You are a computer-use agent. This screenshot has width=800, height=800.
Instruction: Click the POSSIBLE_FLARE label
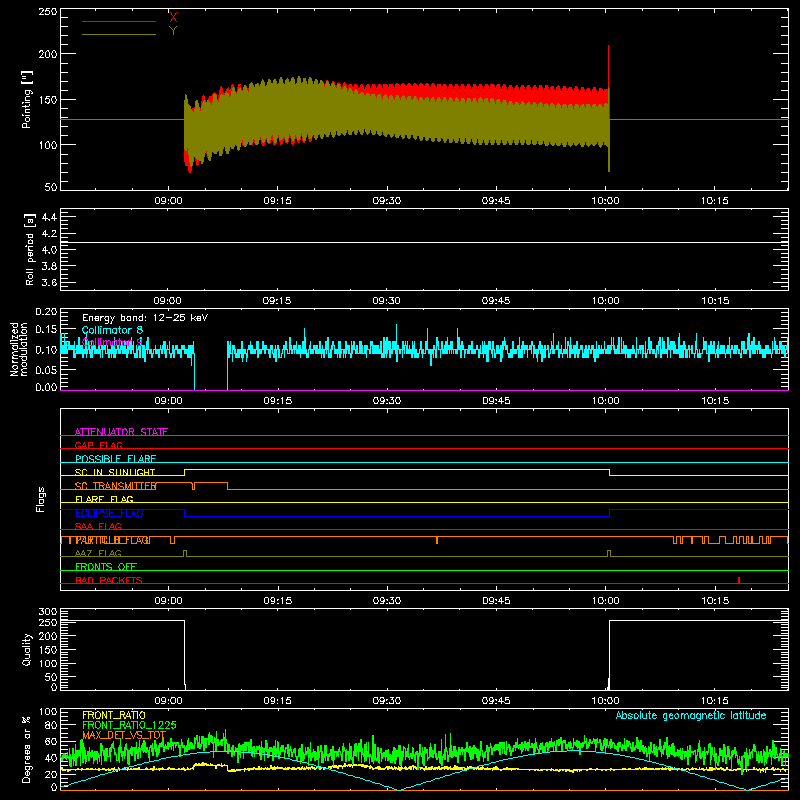[x=115, y=459]
